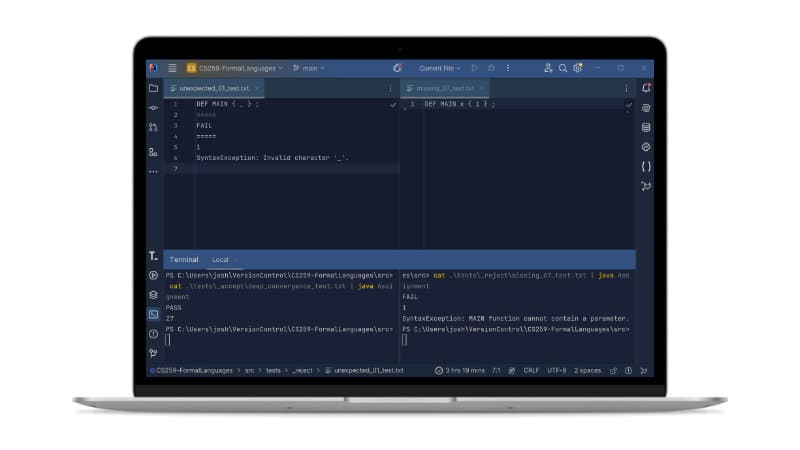The width and height of the screenshot is (800, 450).
Task: Toggle the read-only lock icon in status bar
Action: click(x=613, y=370)
